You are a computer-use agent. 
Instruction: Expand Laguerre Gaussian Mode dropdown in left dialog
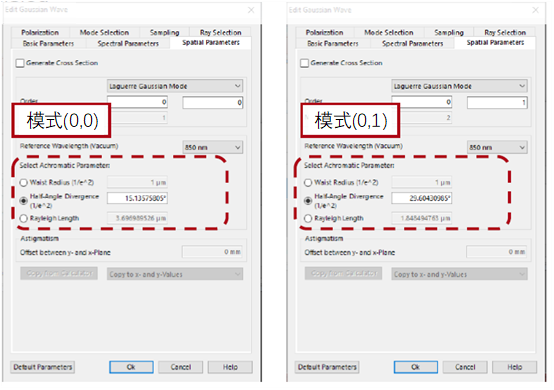[175, 86]
